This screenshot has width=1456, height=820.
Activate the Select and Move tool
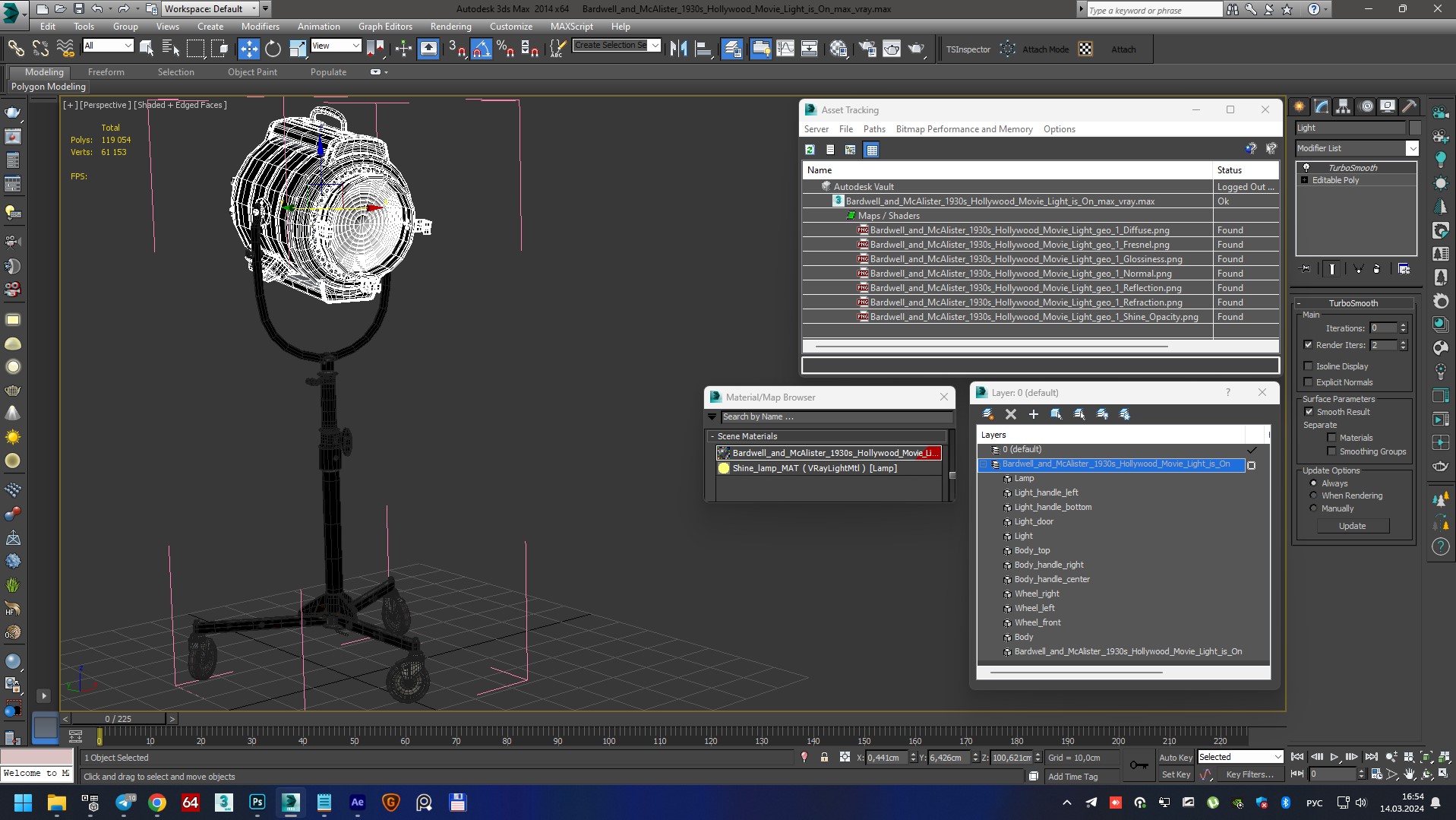pyautogui.click(x=248, y=49)
